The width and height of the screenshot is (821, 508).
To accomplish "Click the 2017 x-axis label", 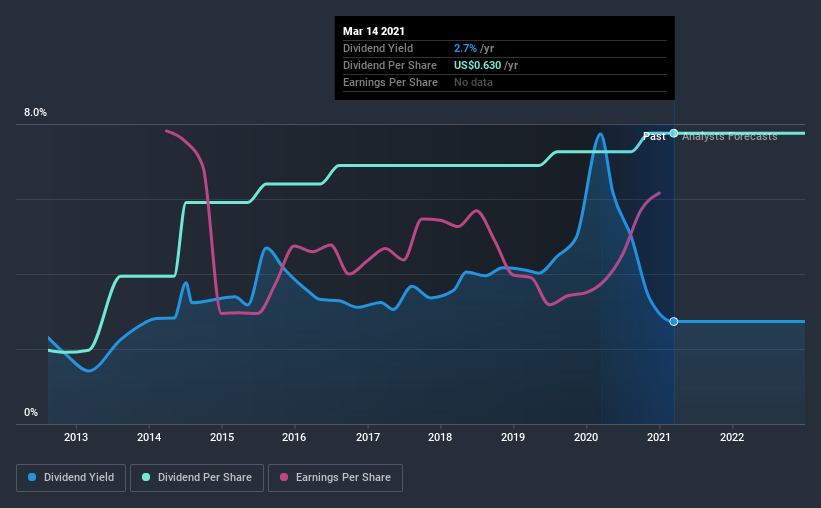I will click(x=368, y=437).
